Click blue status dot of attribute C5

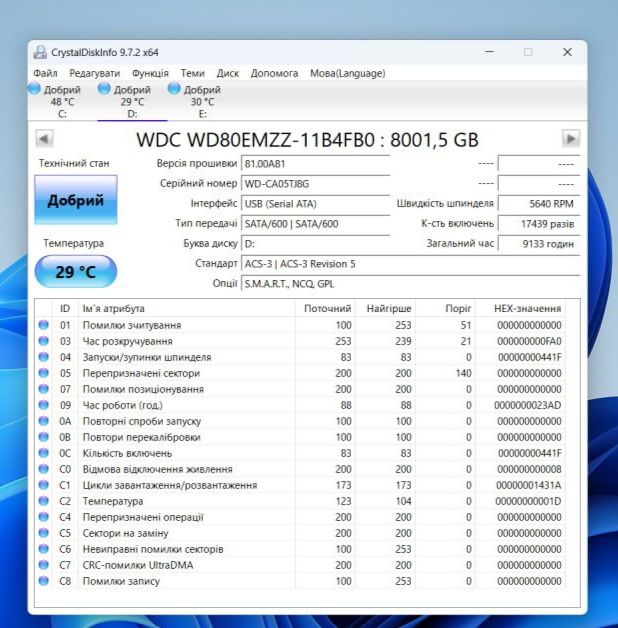pyautogui.click(x=44, y=533)
